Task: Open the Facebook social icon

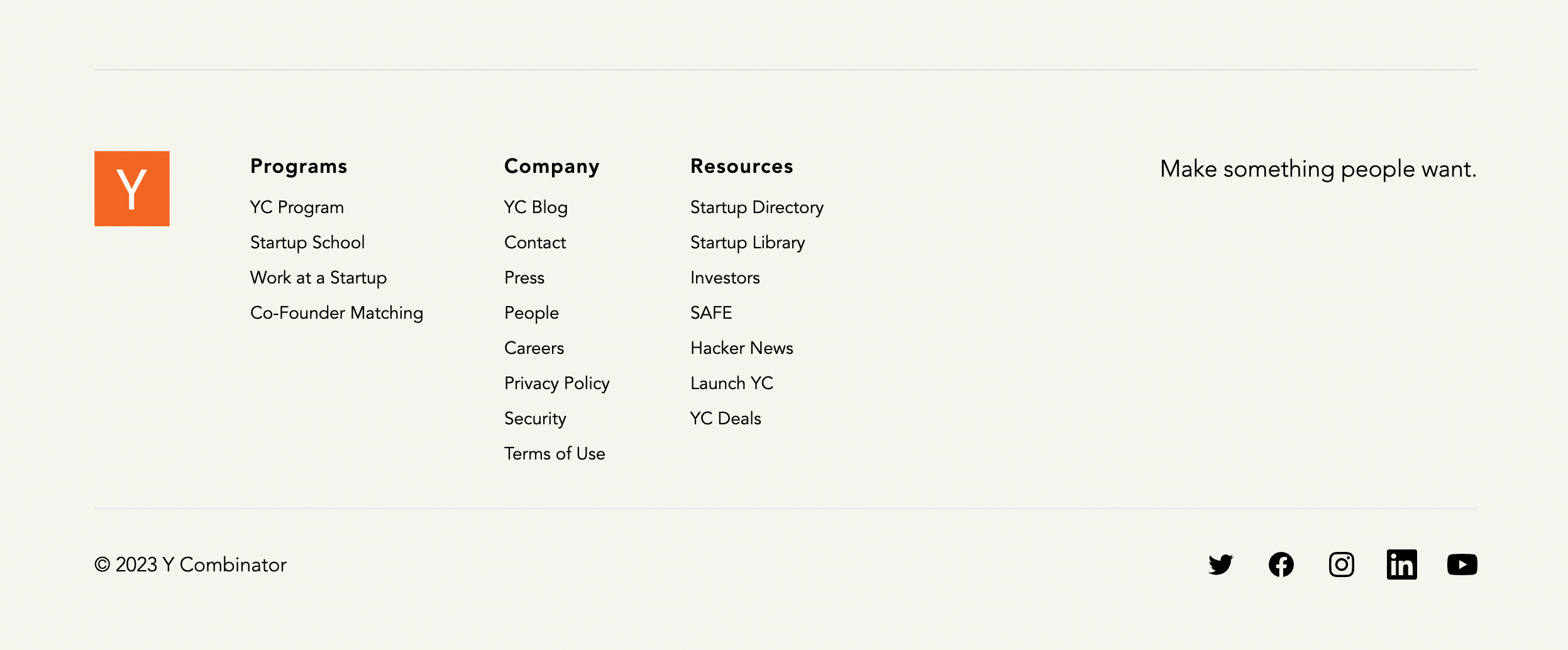Action: tap(1281, 565)
